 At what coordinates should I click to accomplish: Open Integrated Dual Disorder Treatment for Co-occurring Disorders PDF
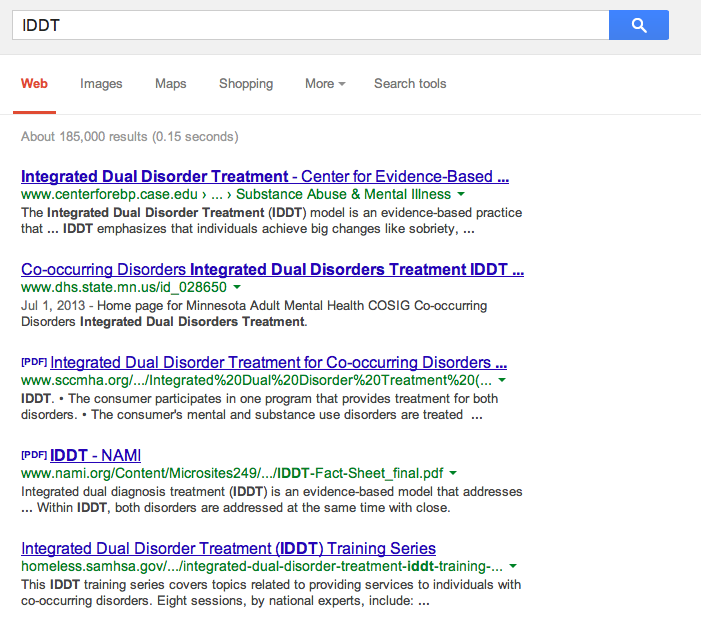tap(279, 362)
